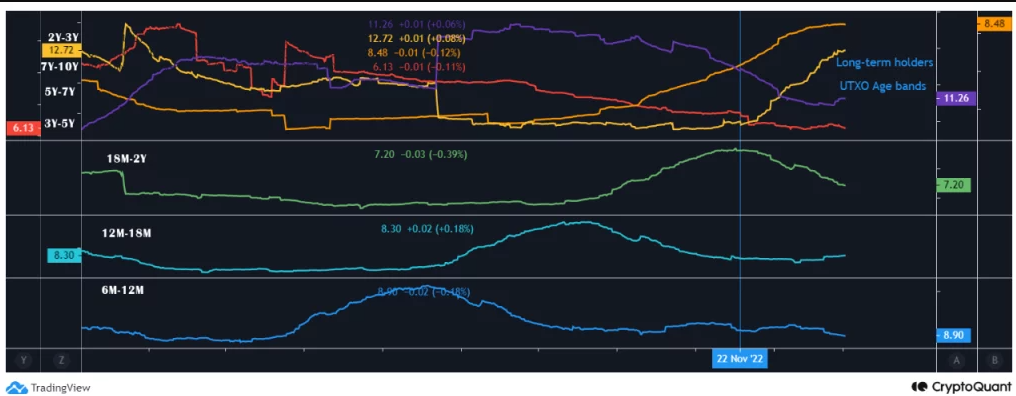This screenshot has height=396, width=1016.
Task: Click the 12M-18M pane label
Action: pos(126,233)
